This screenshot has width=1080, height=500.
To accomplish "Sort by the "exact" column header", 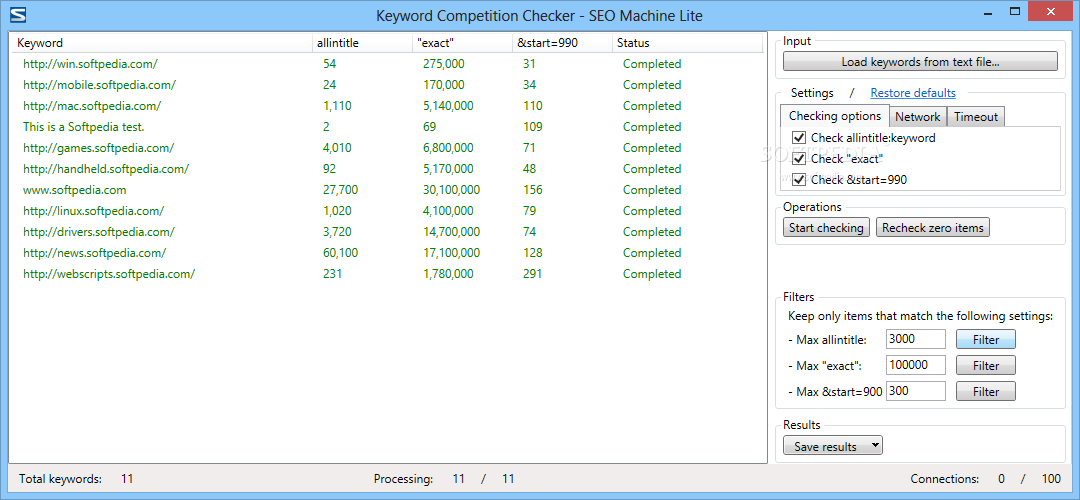I will tap(462, 43).
